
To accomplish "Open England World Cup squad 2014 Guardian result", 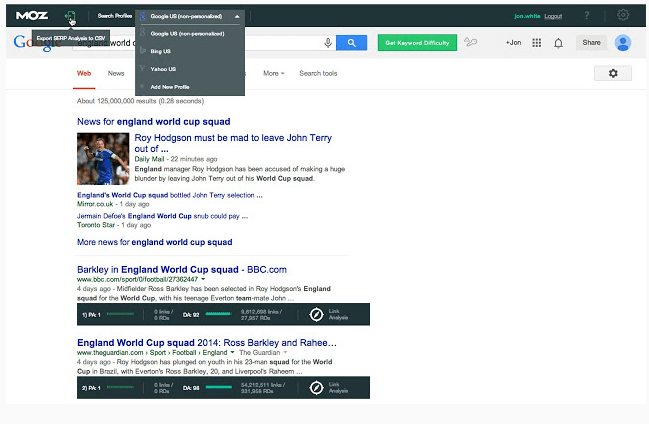I will (x=207, y=343).
